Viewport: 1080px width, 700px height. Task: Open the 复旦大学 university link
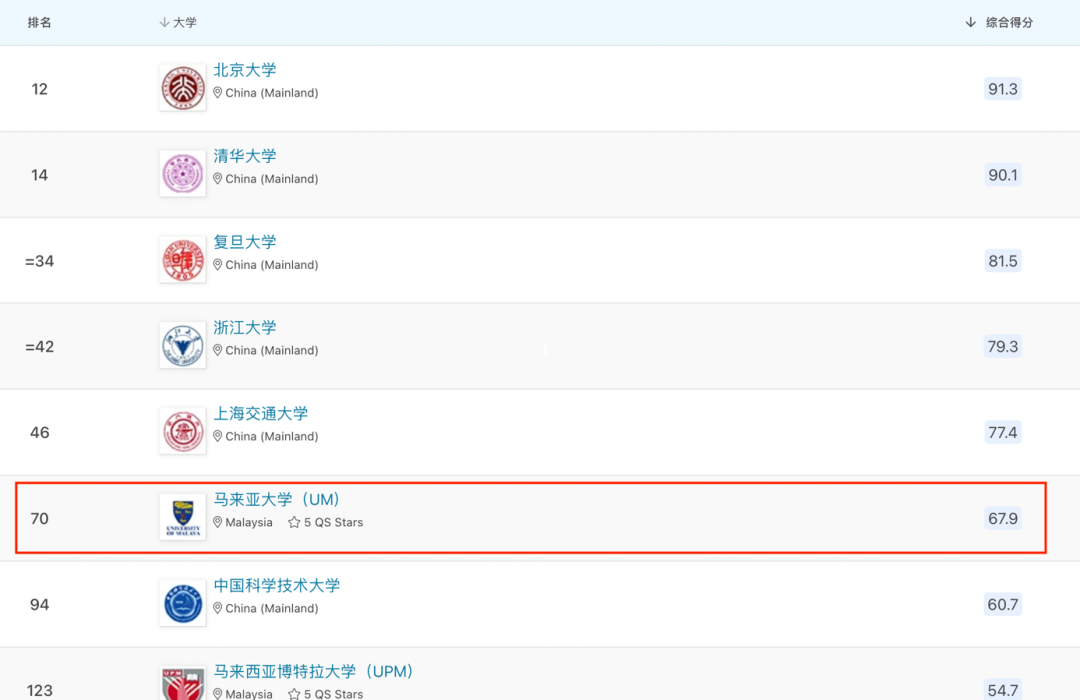246,242
